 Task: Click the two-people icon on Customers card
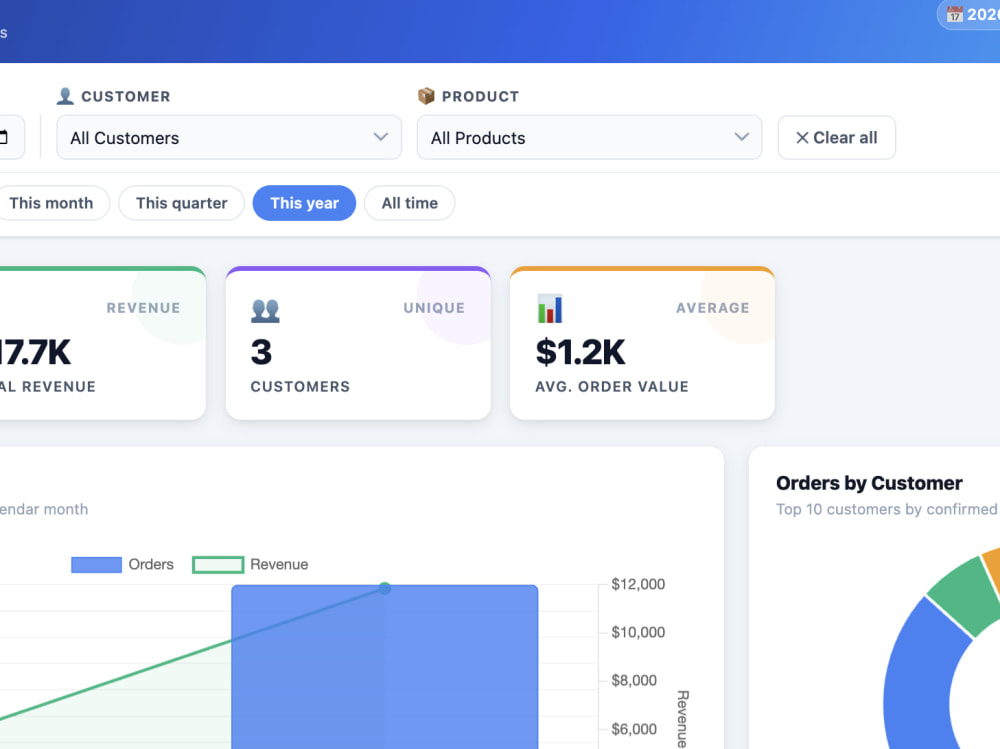point(265,310)
